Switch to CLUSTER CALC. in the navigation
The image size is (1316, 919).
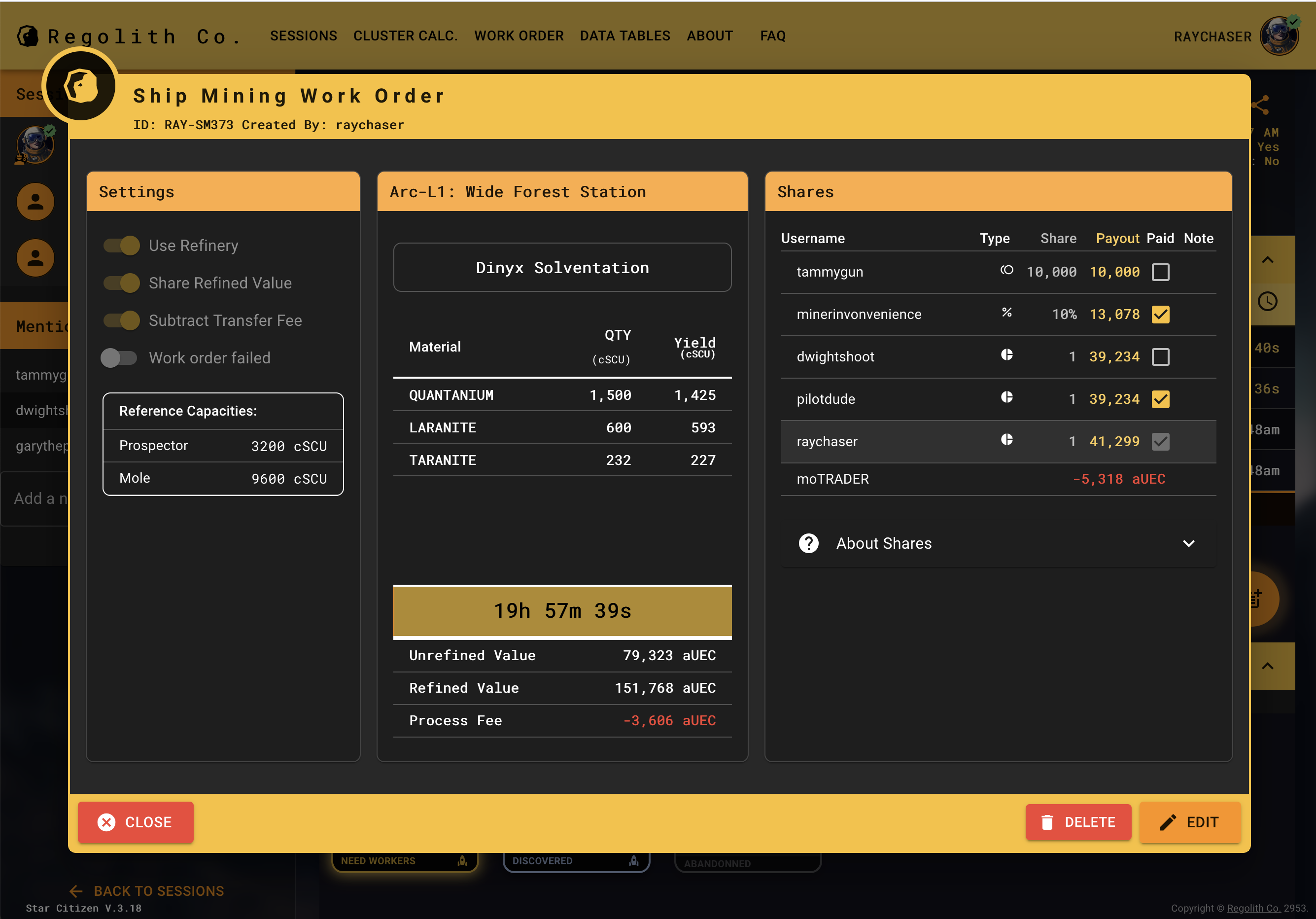tap(405, 35)
